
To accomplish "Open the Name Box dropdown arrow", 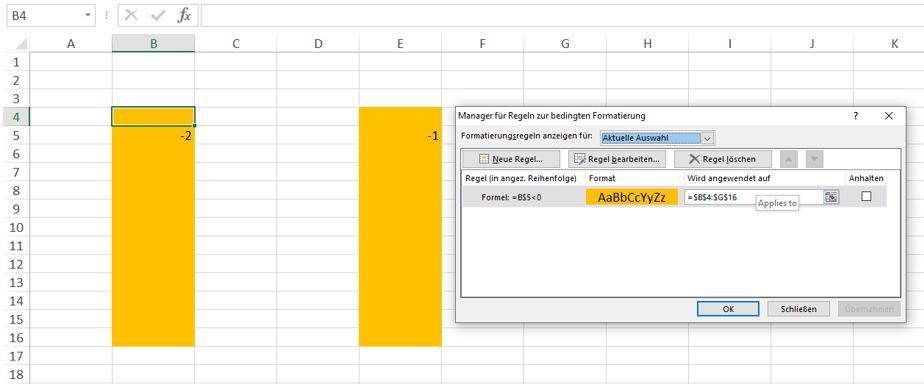I will tap(88, 15).
